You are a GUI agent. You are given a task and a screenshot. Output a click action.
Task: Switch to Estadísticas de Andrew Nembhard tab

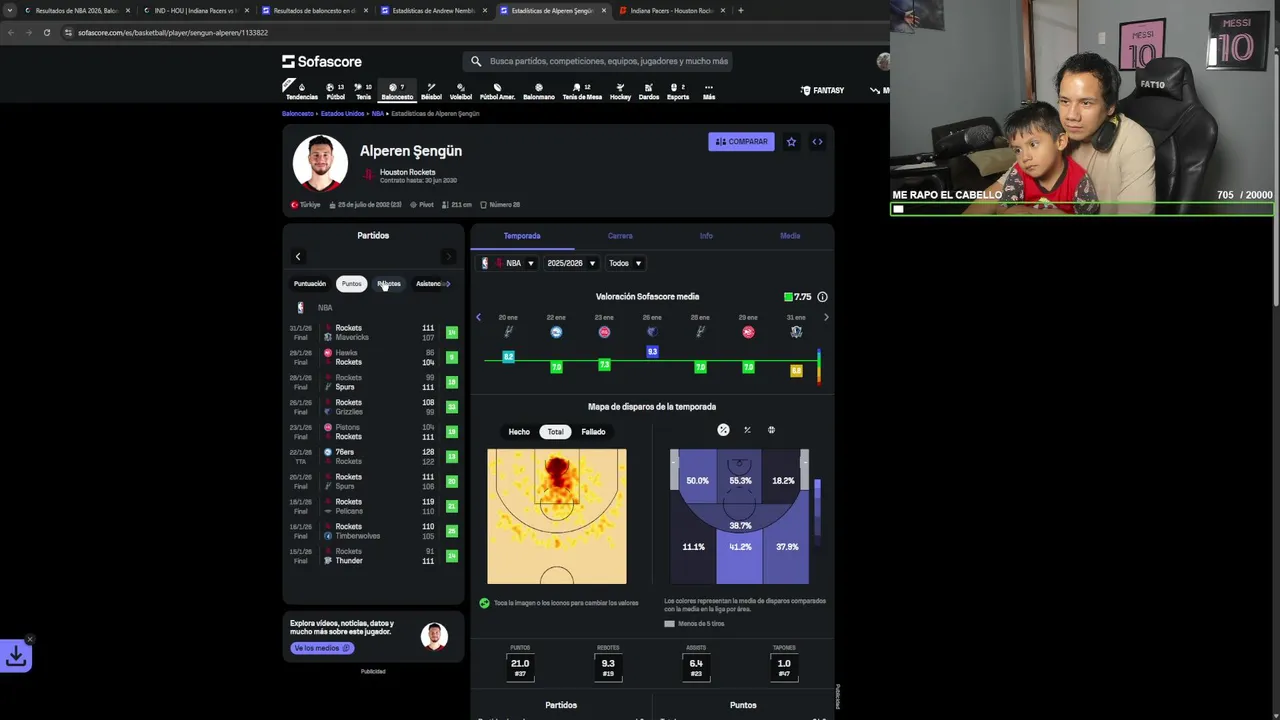433,11
